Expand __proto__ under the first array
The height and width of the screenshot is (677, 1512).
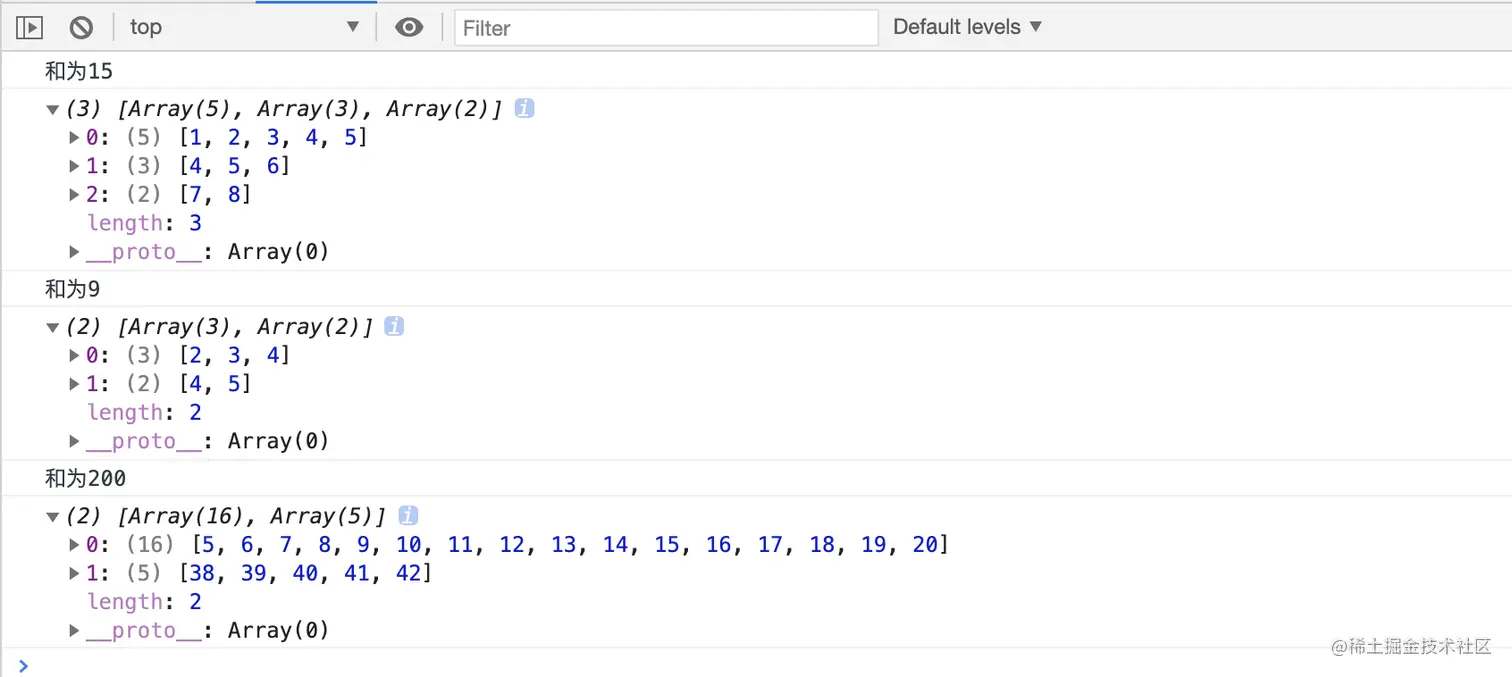coord(74,252)
